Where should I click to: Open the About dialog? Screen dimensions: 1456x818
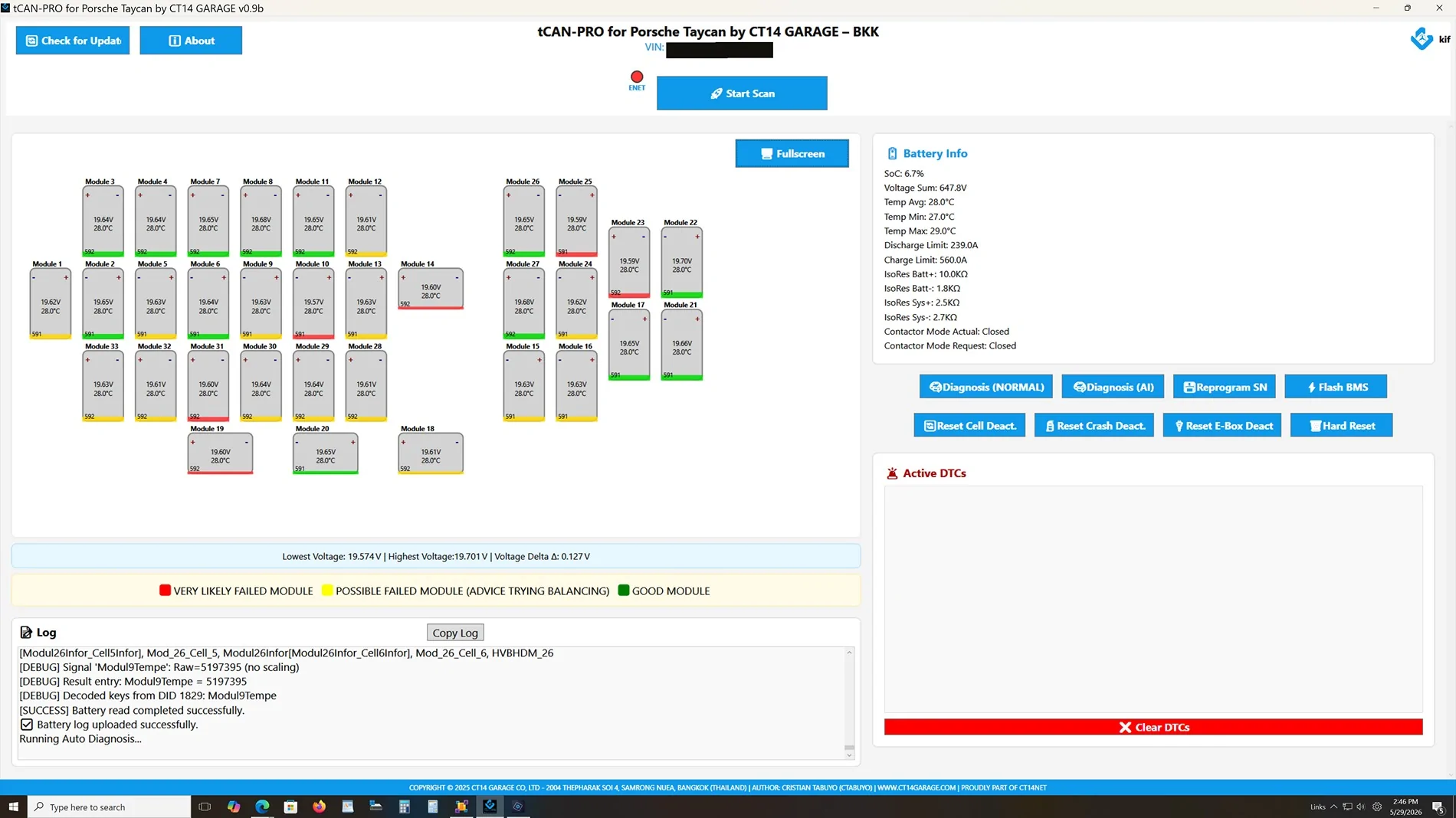pyautogui.click(x=191, y=41)
